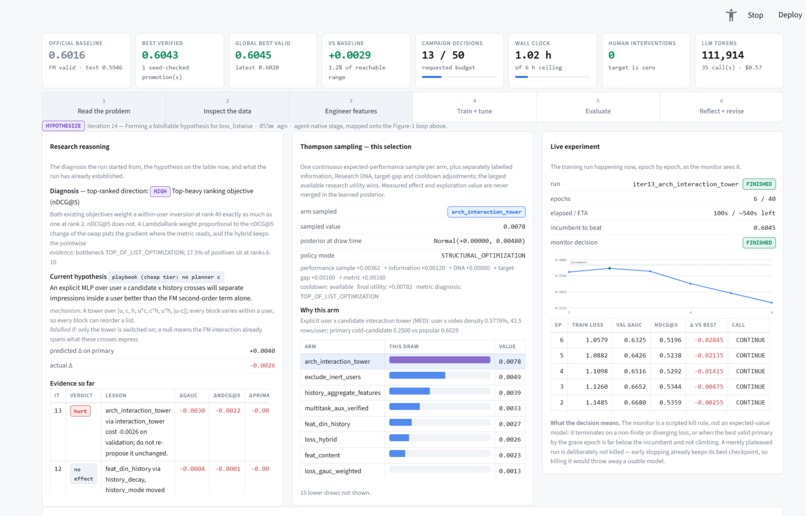
Task: Click CONTINUE in the epoch 6 row
Action: [750, 340]
